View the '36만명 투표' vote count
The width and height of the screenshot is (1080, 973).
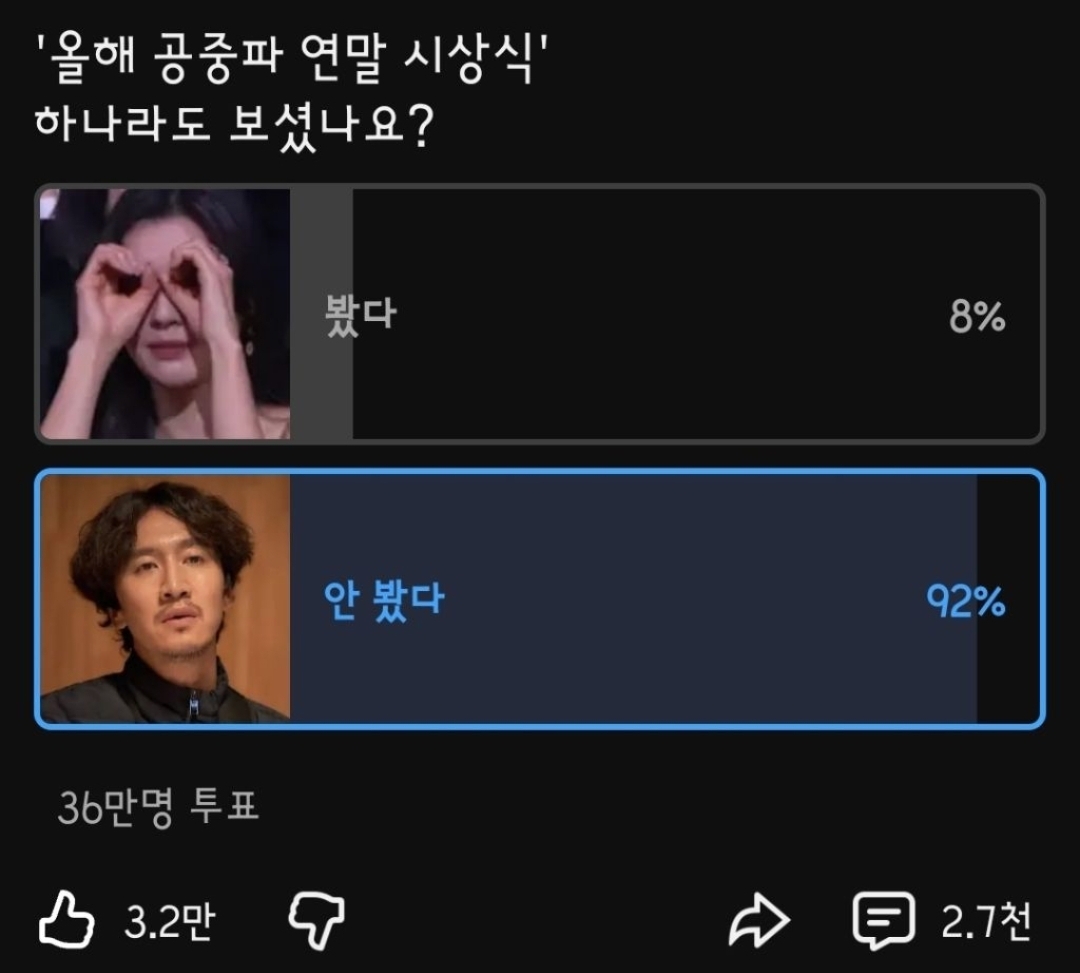tap(158, 806)
